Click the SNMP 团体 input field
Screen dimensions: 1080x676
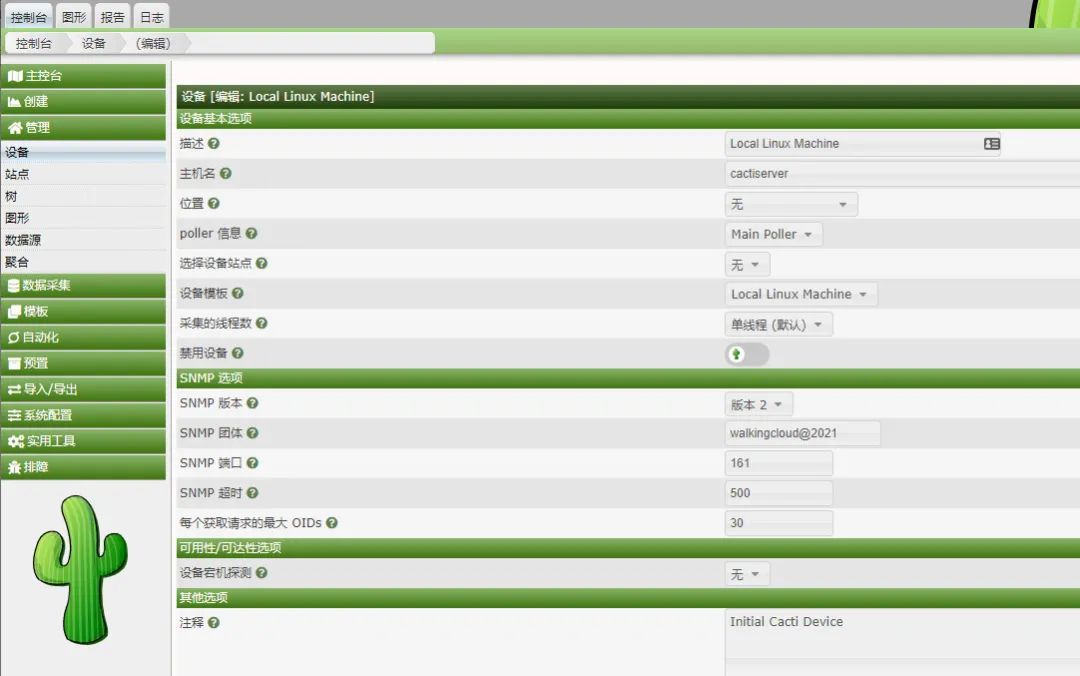pyautogui.click(x=802, y=433)
